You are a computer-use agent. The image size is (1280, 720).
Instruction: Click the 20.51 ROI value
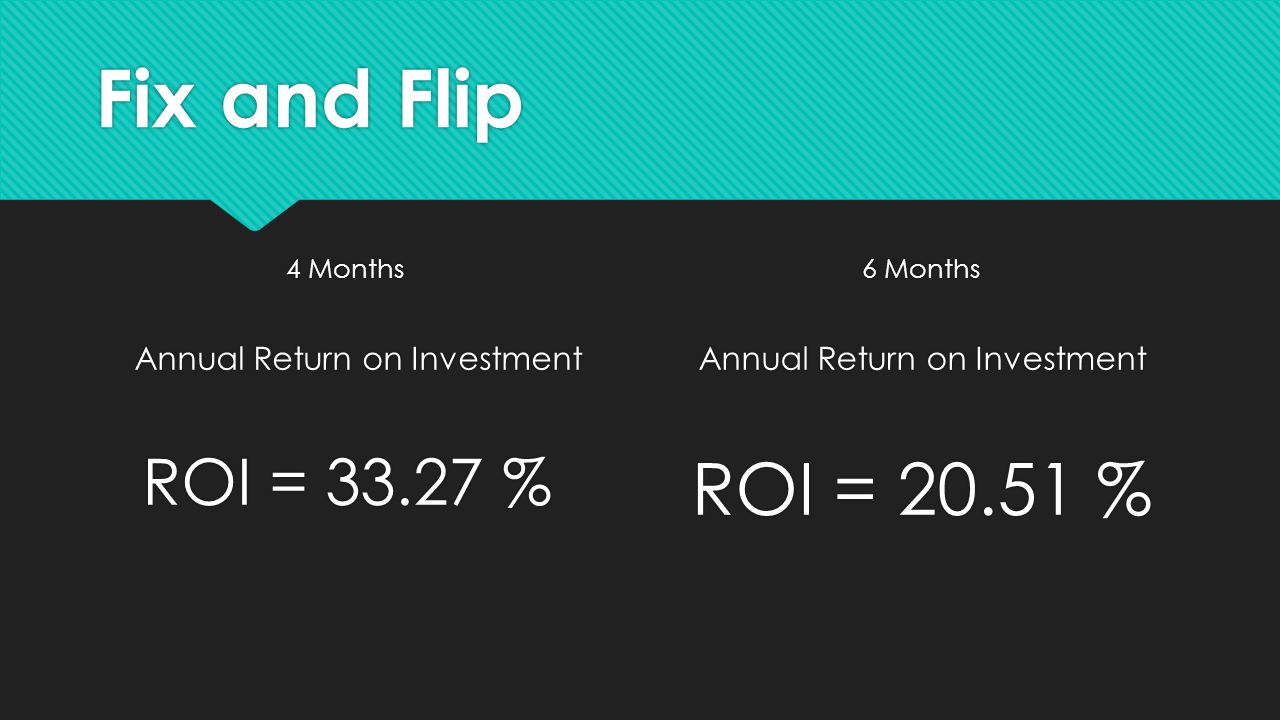(990, 489)
